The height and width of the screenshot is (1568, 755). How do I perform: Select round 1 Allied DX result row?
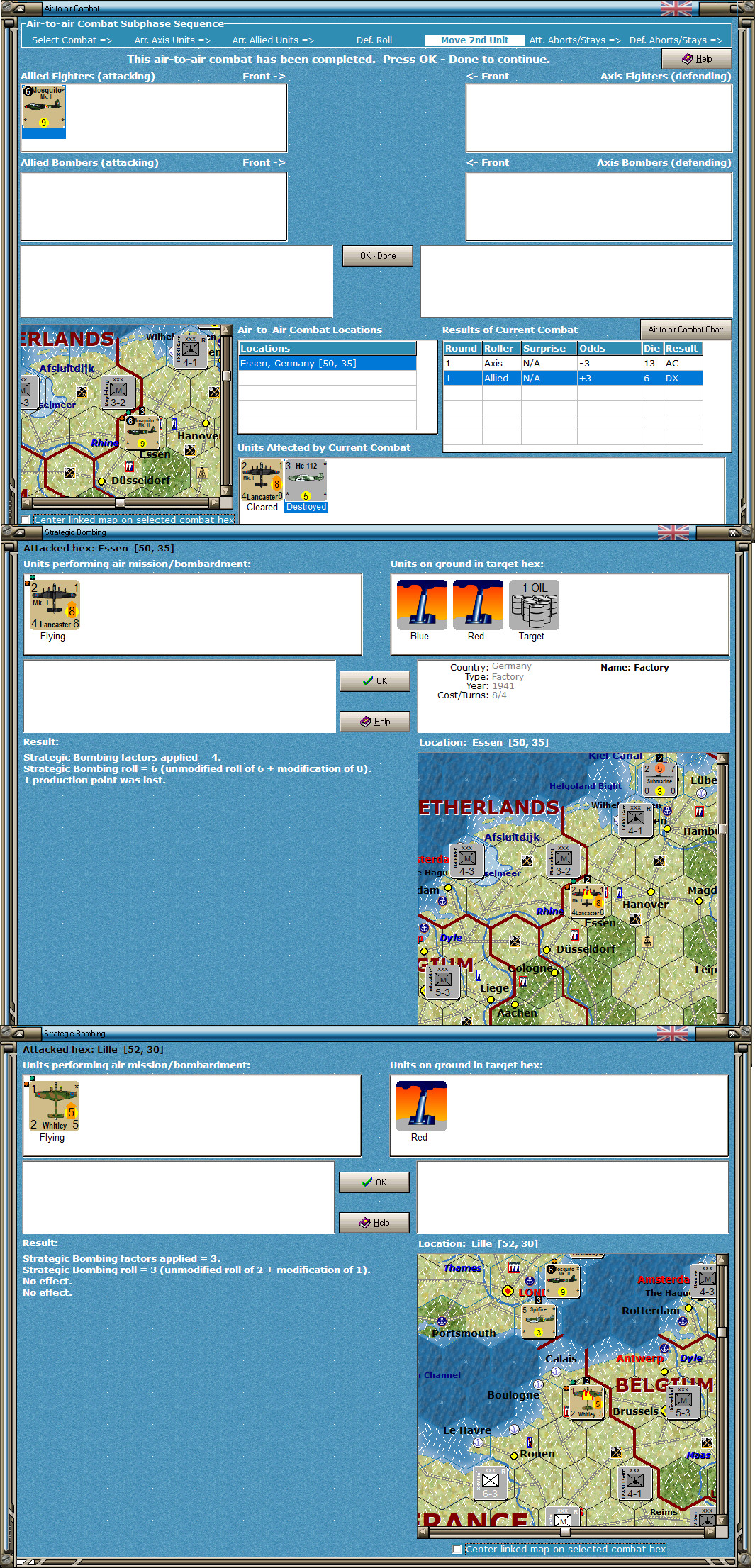click(573, 379)
